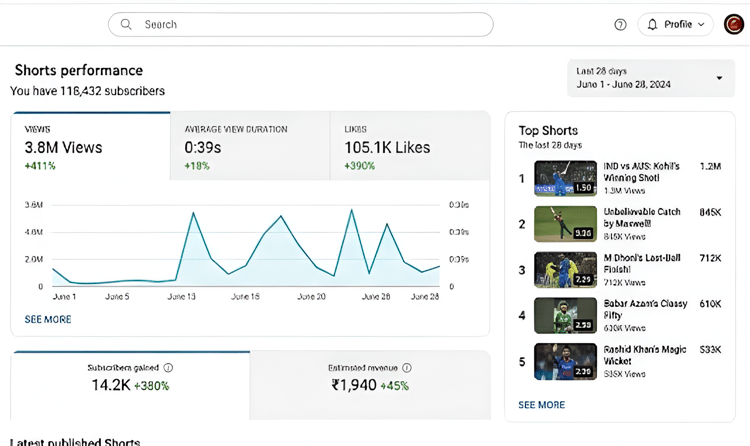The width and height of the screenshot is (750, 446).
Task: Click See More under Top Shorts
Action: (x=541, y=405)
